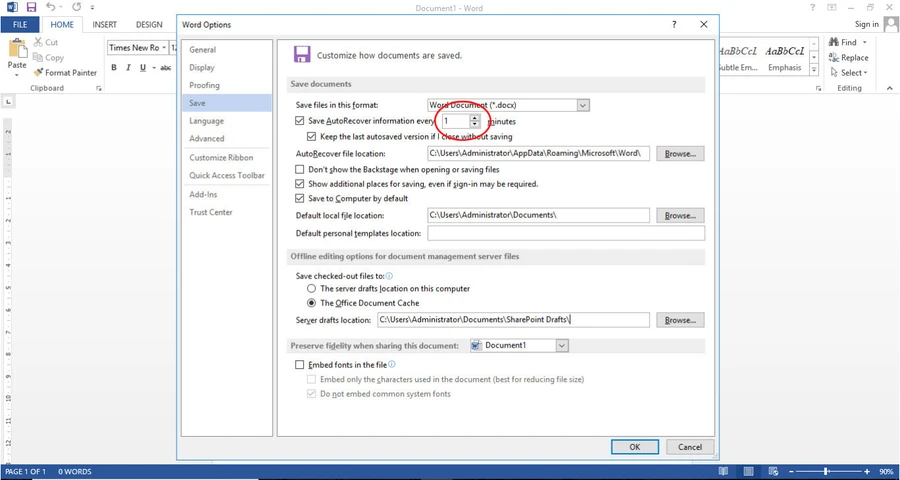The height and width of the screenshot is (480, 900).
Task: Switch to DESIGN ribbon tab
Action: (149, 25)
